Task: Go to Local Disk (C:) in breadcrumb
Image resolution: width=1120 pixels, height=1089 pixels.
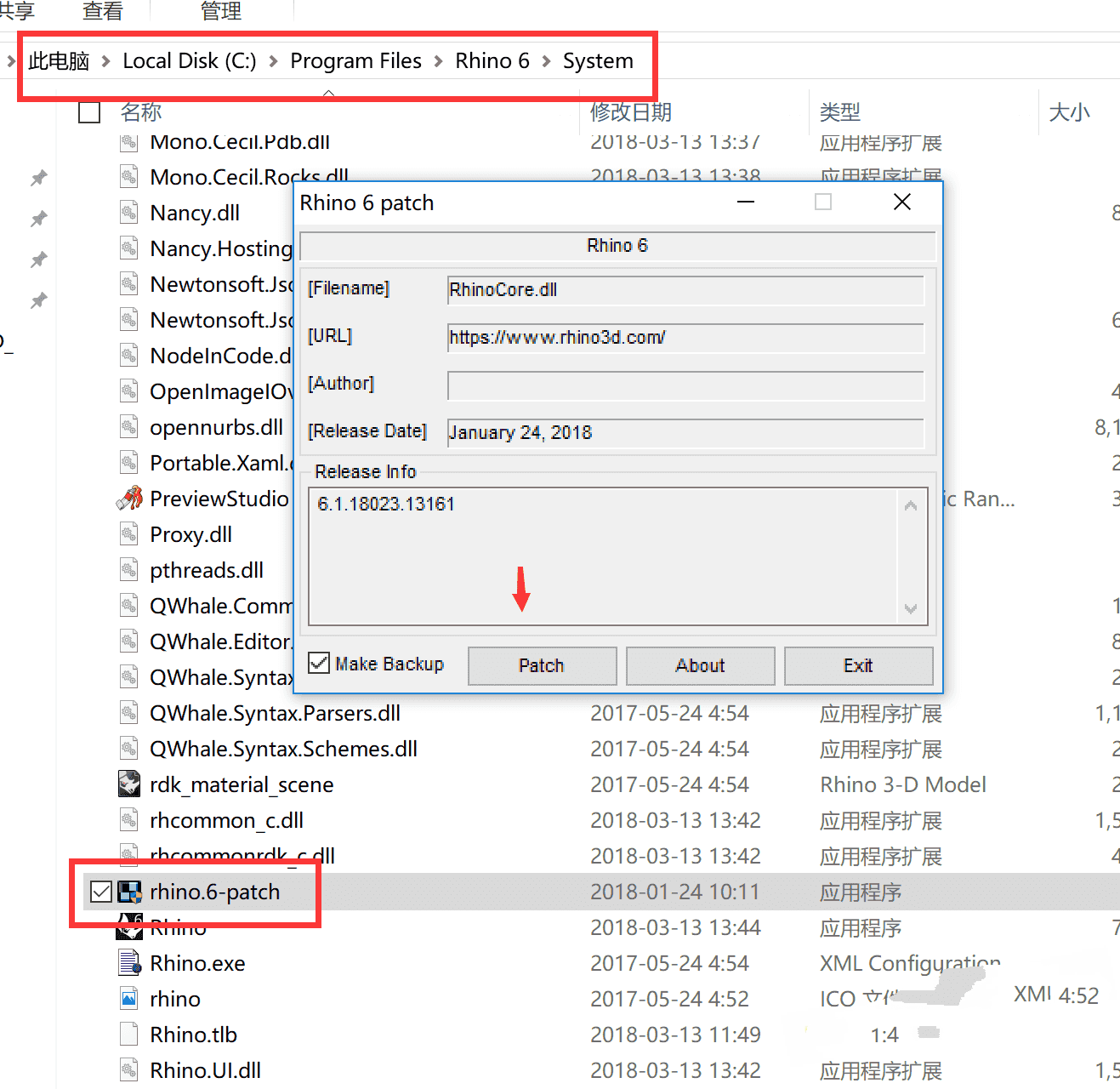Action: pos(190,61)
